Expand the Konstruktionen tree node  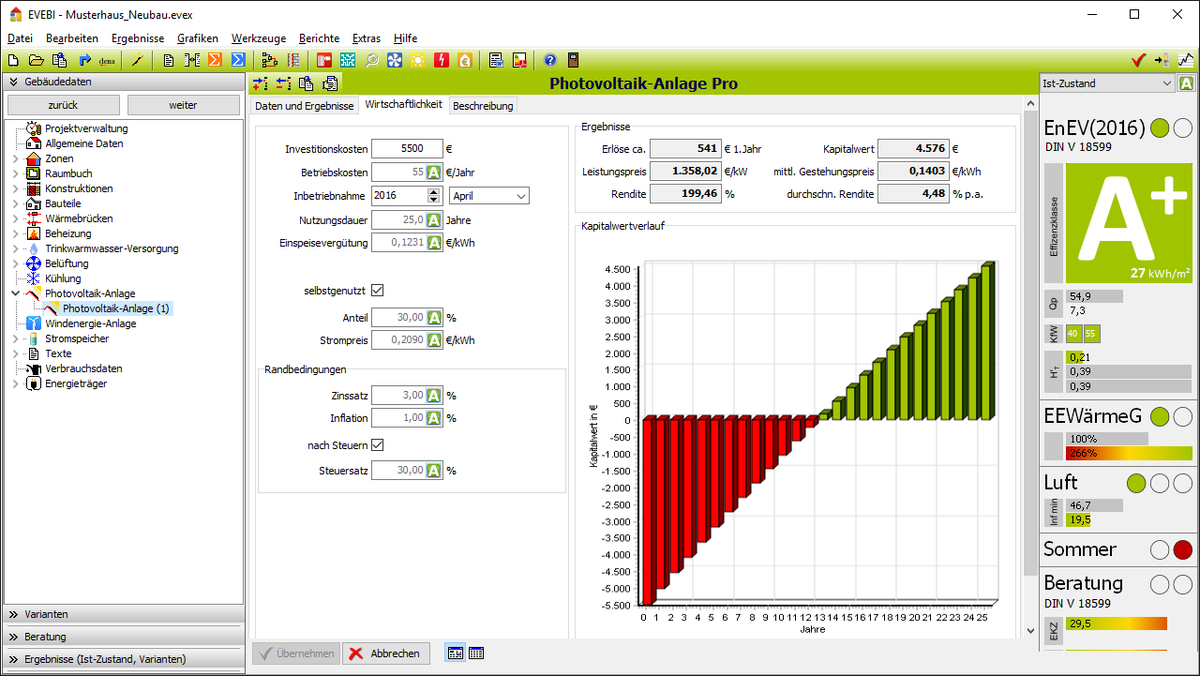coord(14,189)
